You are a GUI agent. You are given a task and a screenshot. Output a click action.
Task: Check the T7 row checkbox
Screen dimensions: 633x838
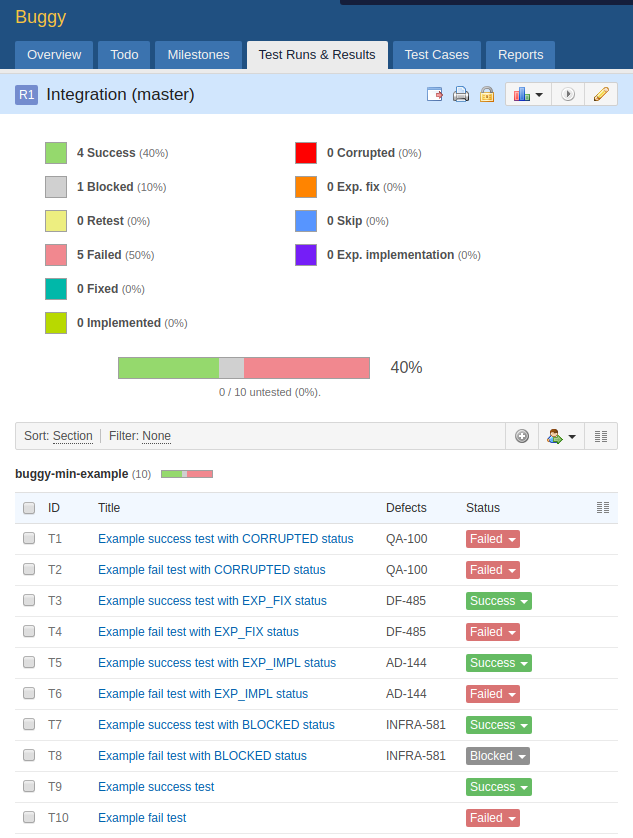point(29,724)
